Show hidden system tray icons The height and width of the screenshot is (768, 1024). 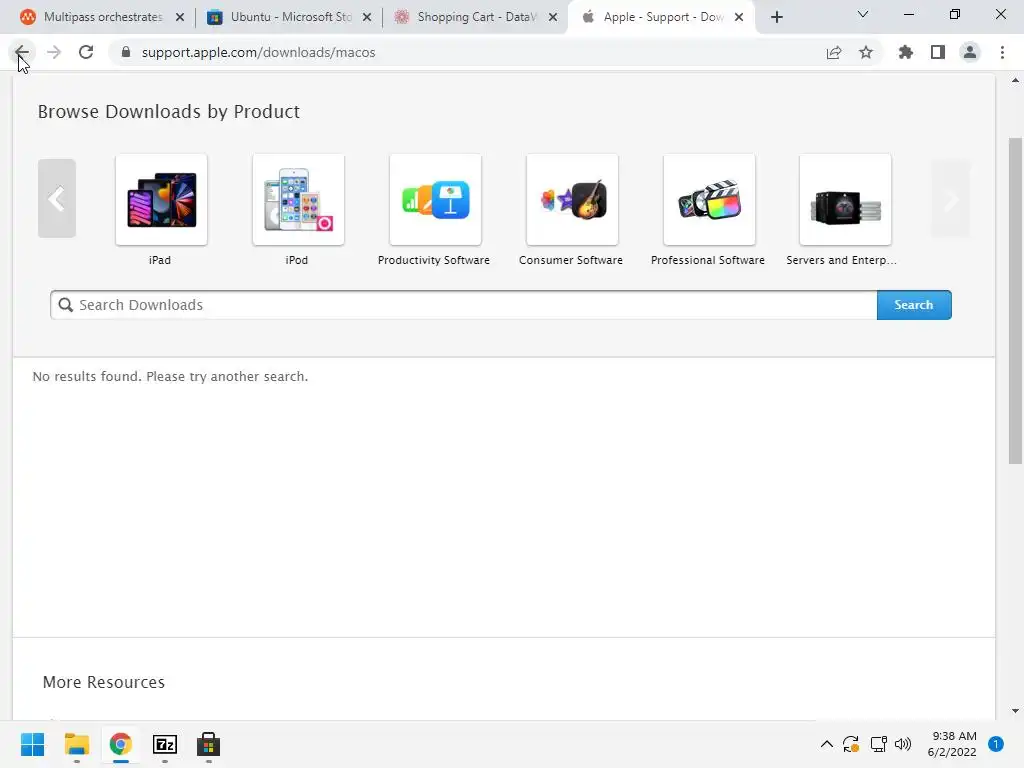(826, 744)
